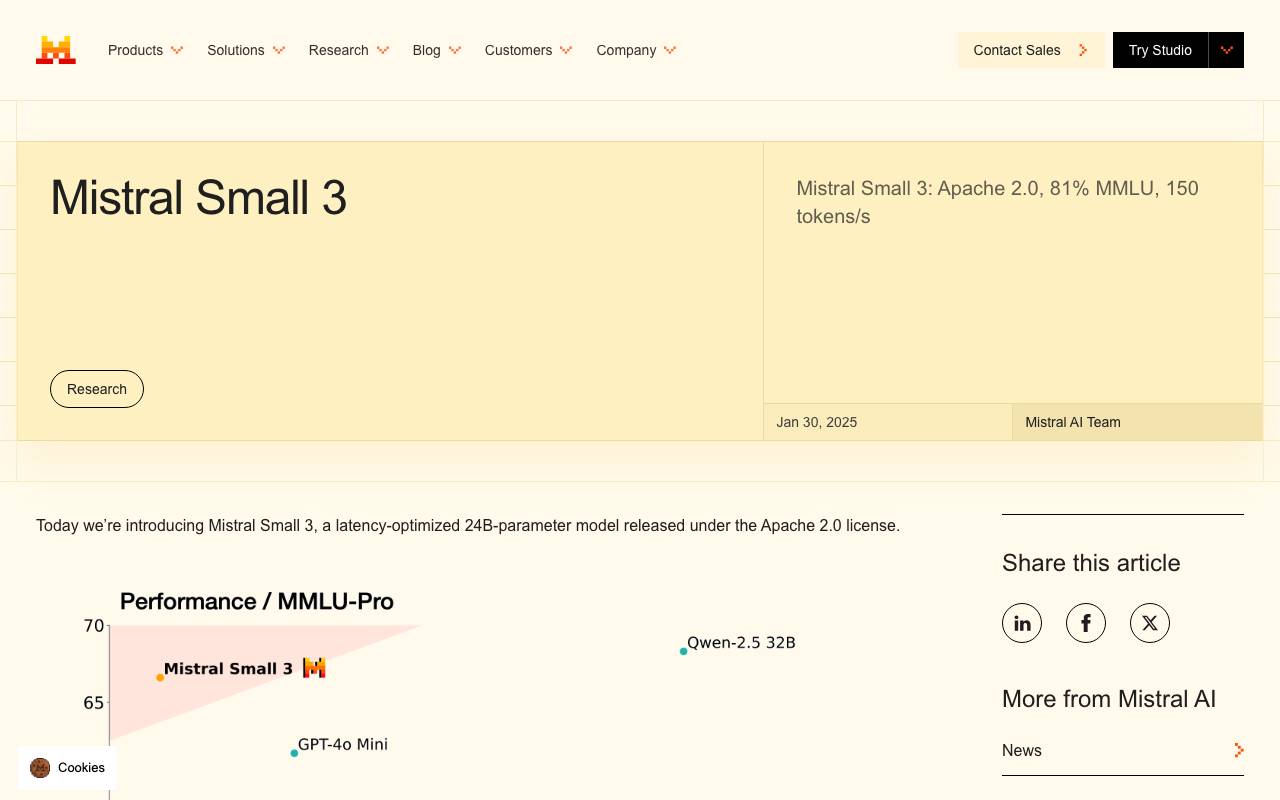This screenshot has height=800, width=1280.
Task: Click the orange Mistral Small 3 data point
Action: click(x=160, y=678)
